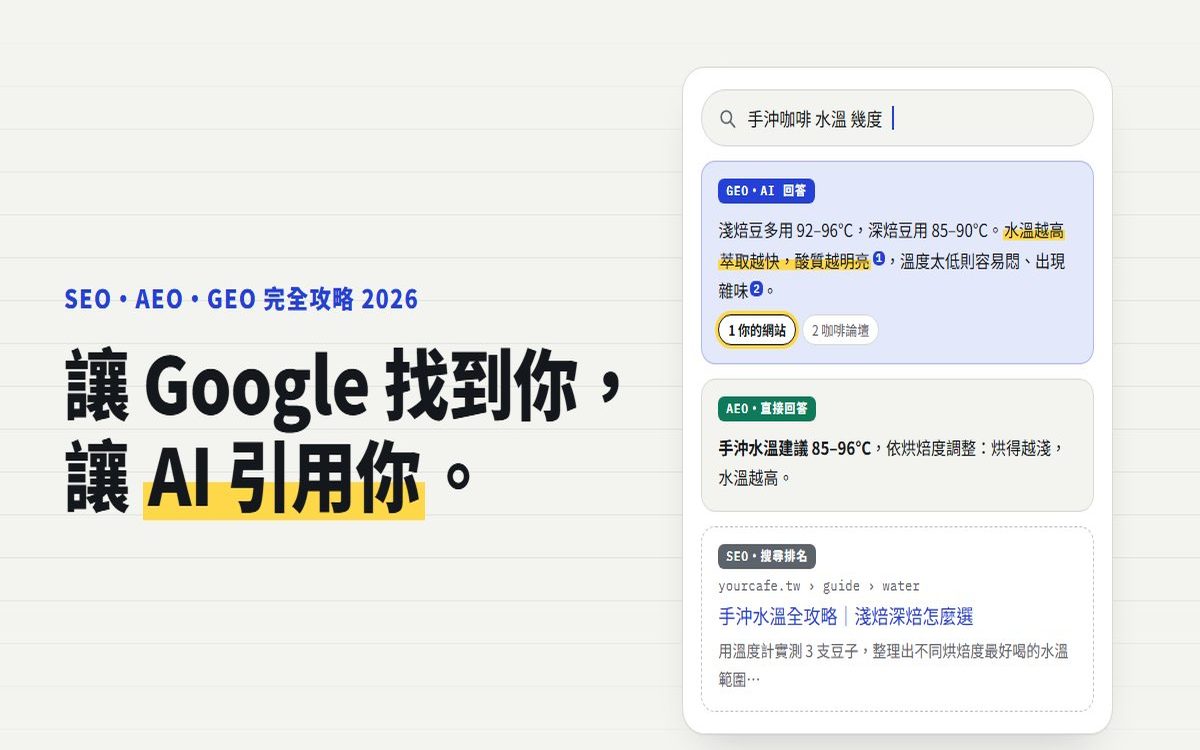This screenshot has width=1200, height=750.
Task: Open the 手沖水溫全攻略｜淺焙深焙怎麼選 result link
Action: [x=846, y=616]
